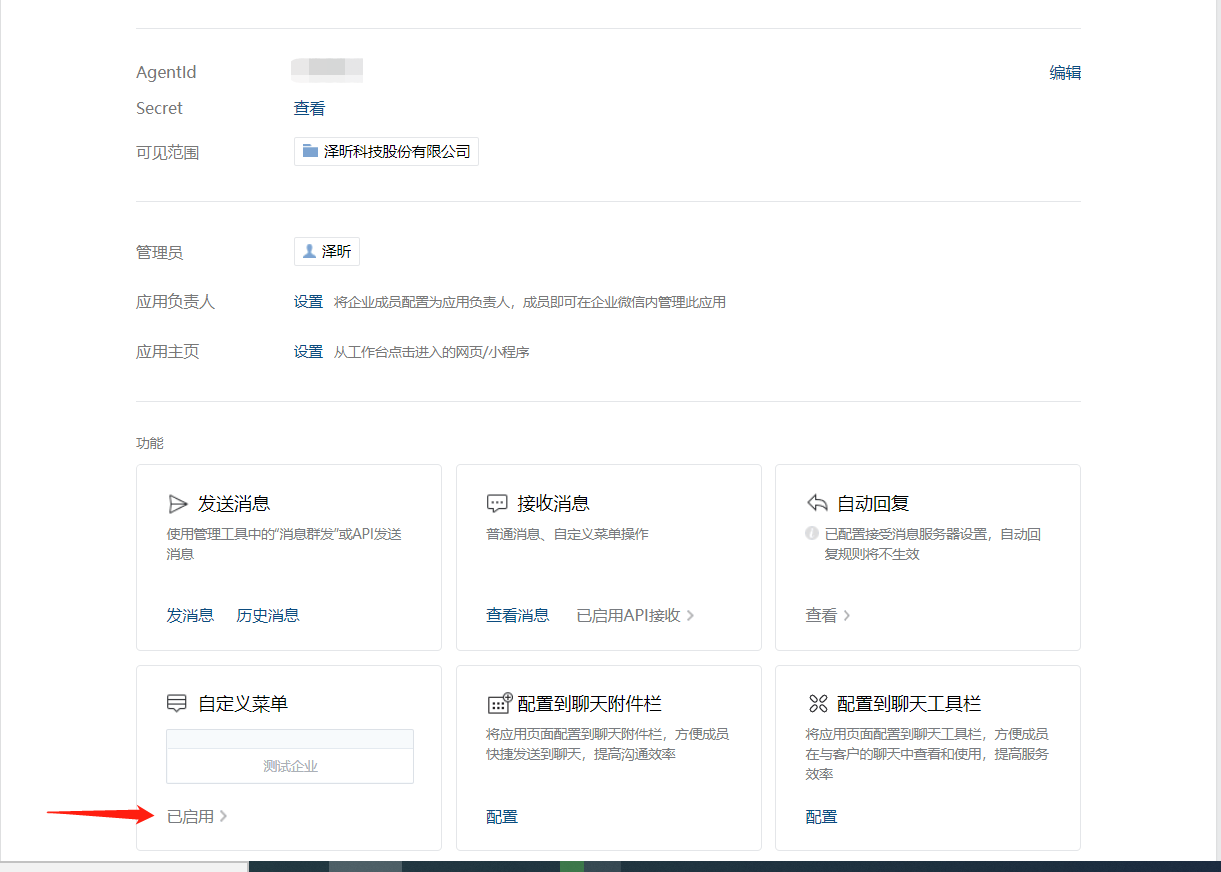Viewport: 1221px width, 872px height.
Task: Open 历史消息 link
Action: [x=268, y=616]
